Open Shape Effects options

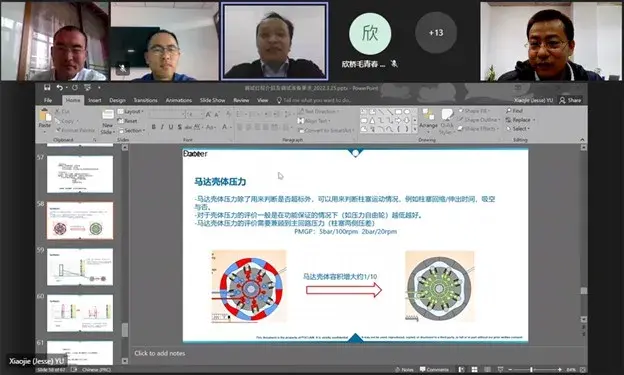(x=478, y=129)
